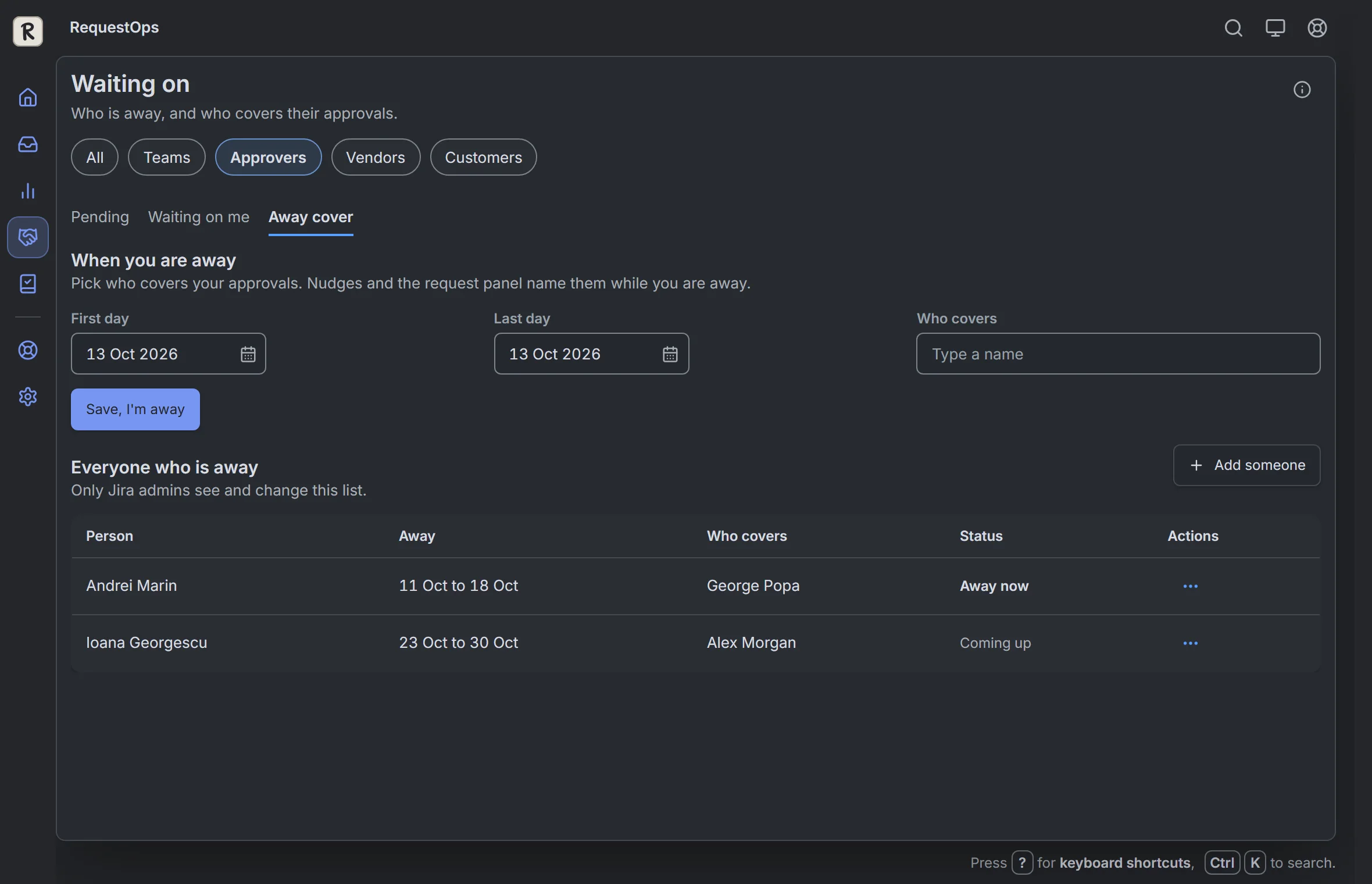The width and height of the screenshot is (1372, 884).
Task: Switch to the Away cover tab
Action: [x=311, y=217]
